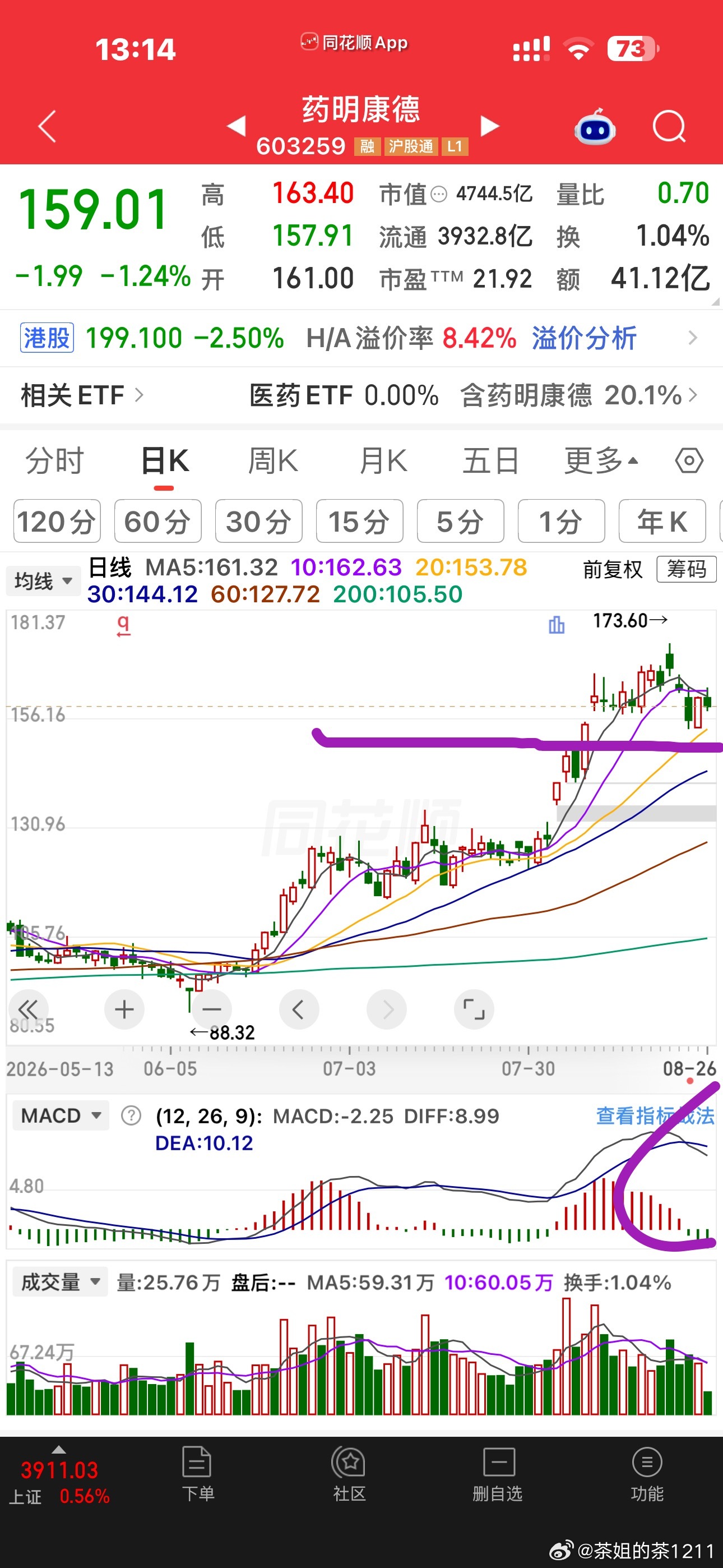Open 查看指标用法 indicator guide link
Viewport: 723px width, 1568px height.
655,1116
